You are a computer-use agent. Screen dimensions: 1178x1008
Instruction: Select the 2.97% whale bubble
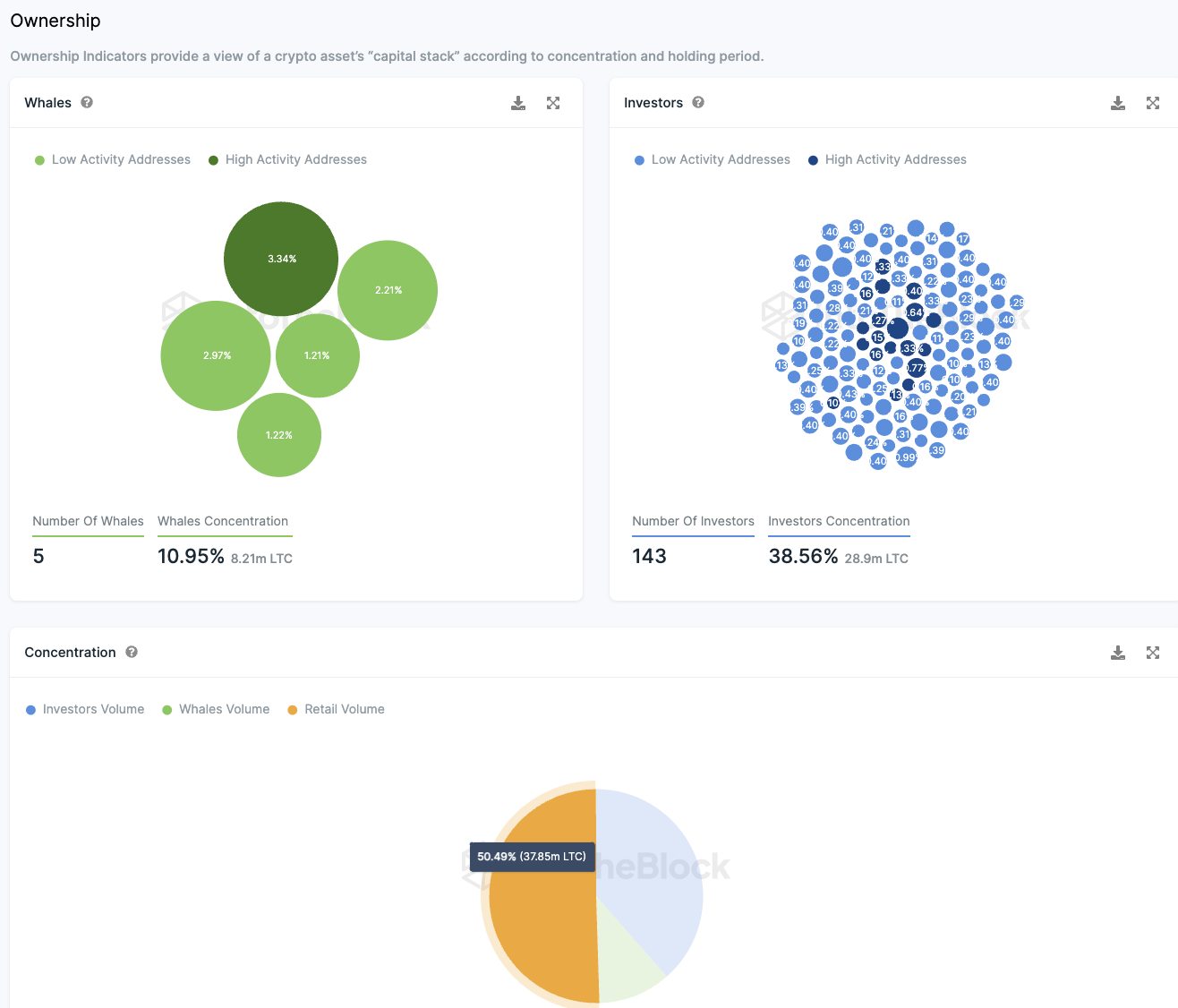(216, 355)
